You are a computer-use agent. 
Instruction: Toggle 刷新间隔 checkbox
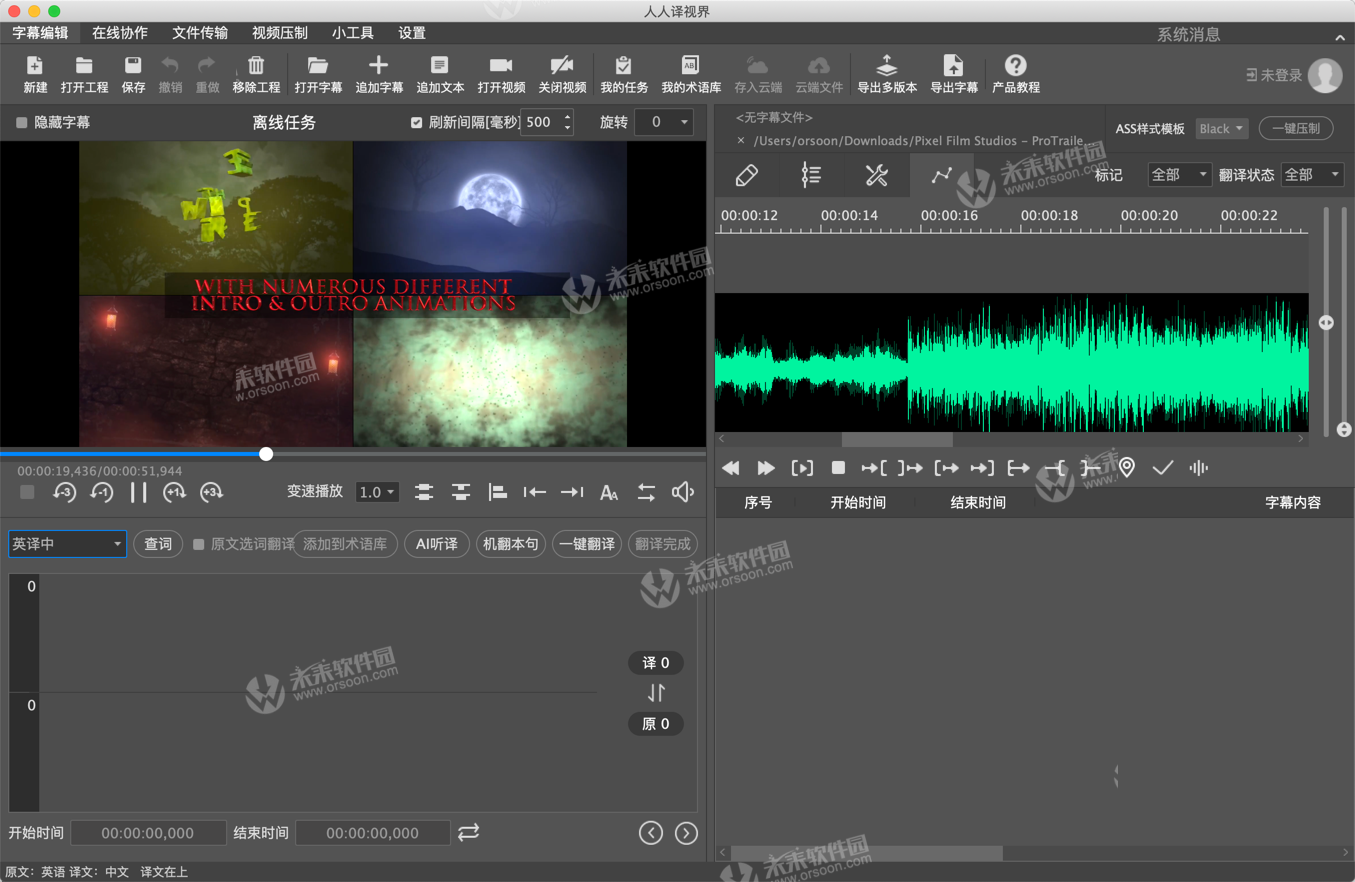(416, 122)
